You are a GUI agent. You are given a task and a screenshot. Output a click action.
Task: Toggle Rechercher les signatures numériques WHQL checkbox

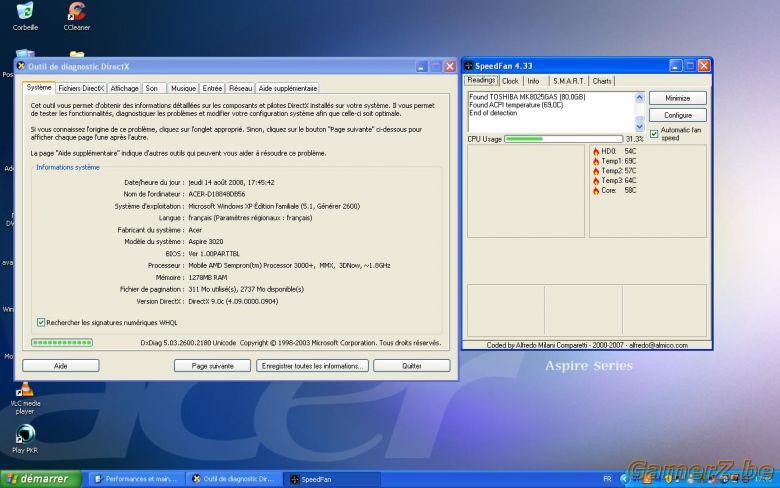tap(41, 322)
